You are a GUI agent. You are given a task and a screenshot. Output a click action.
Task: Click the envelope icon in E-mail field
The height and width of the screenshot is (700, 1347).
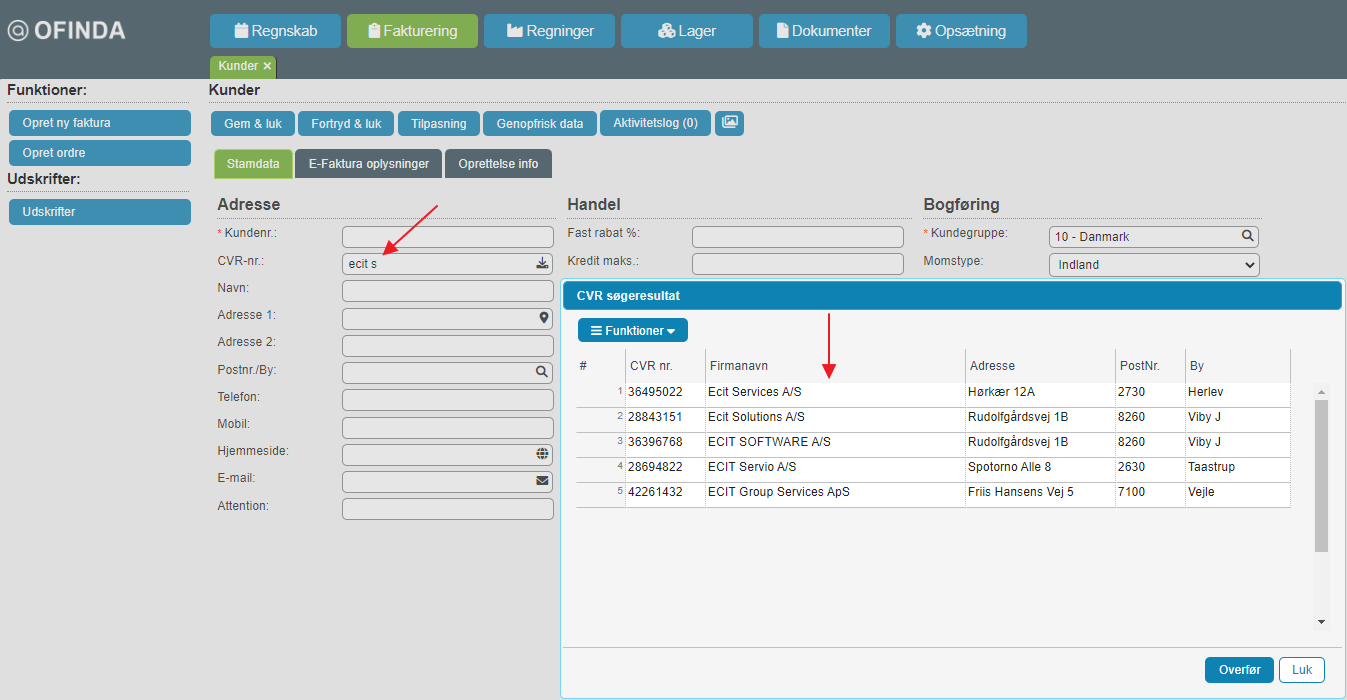542,481
